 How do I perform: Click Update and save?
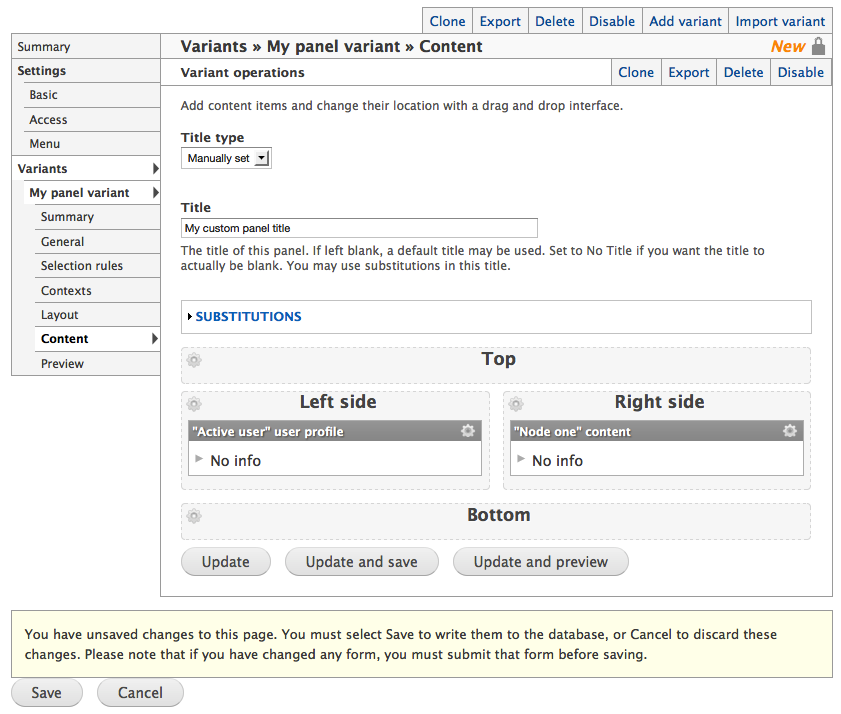click(362, 562)
